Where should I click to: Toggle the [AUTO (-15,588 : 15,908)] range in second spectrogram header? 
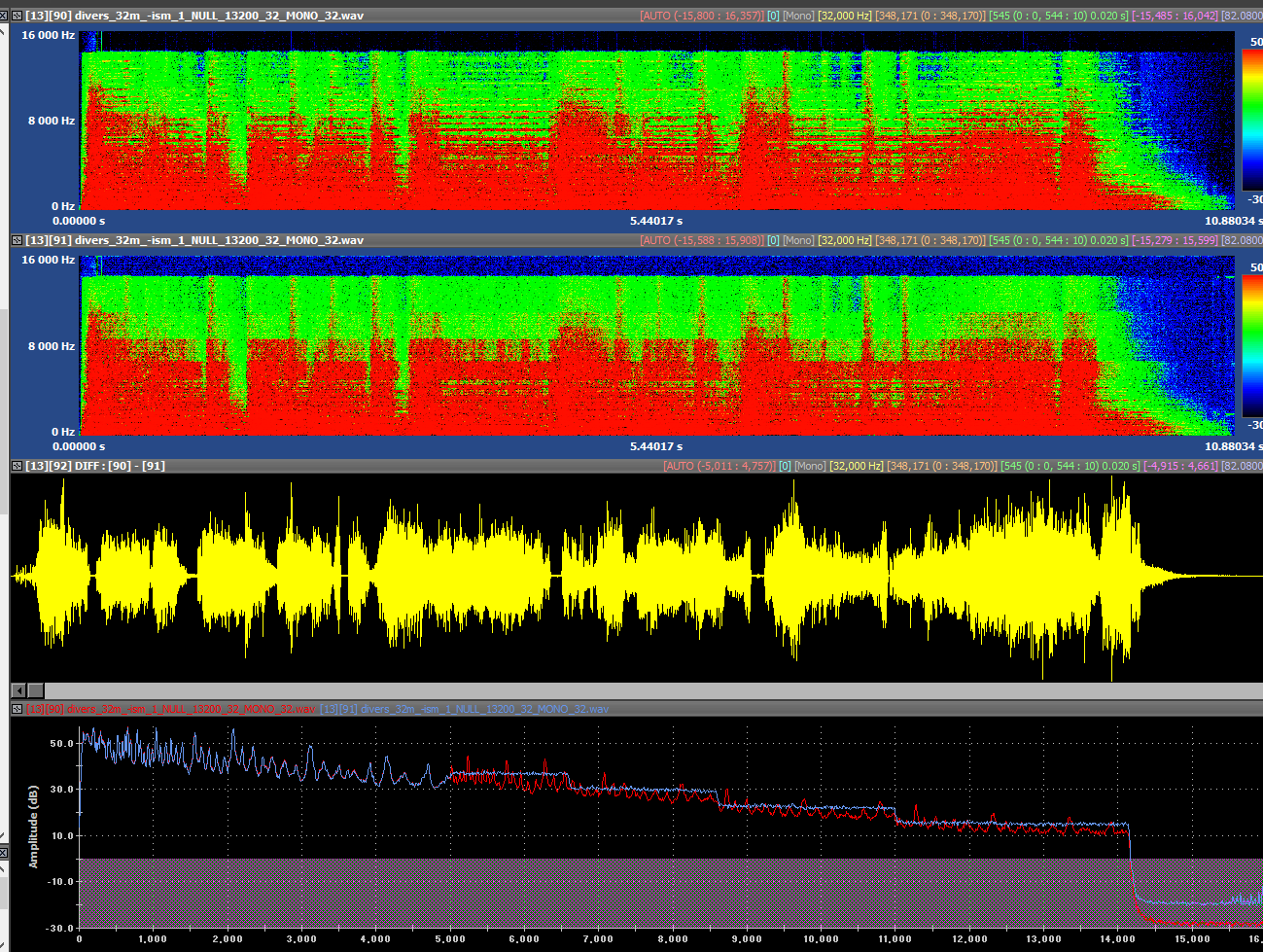pos(701,240)
